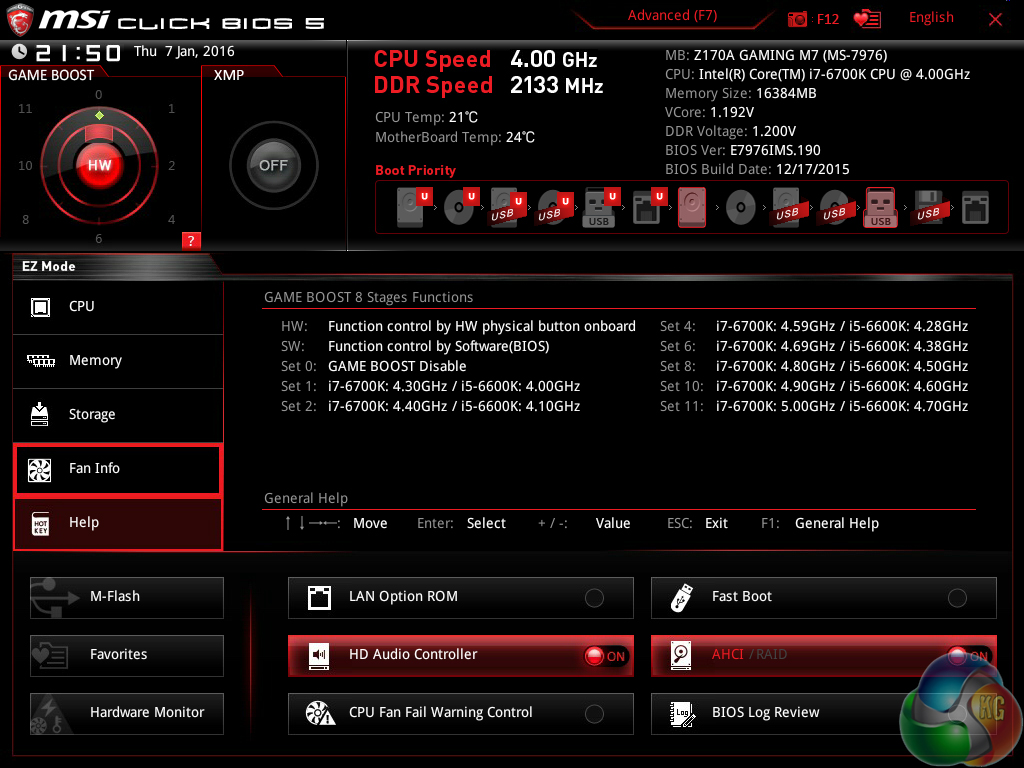Select the UEFI CD/DVD boot device icon
The height and width of the screenshot is (768, 1024).
pyautogui.click(x=461, y=206)
